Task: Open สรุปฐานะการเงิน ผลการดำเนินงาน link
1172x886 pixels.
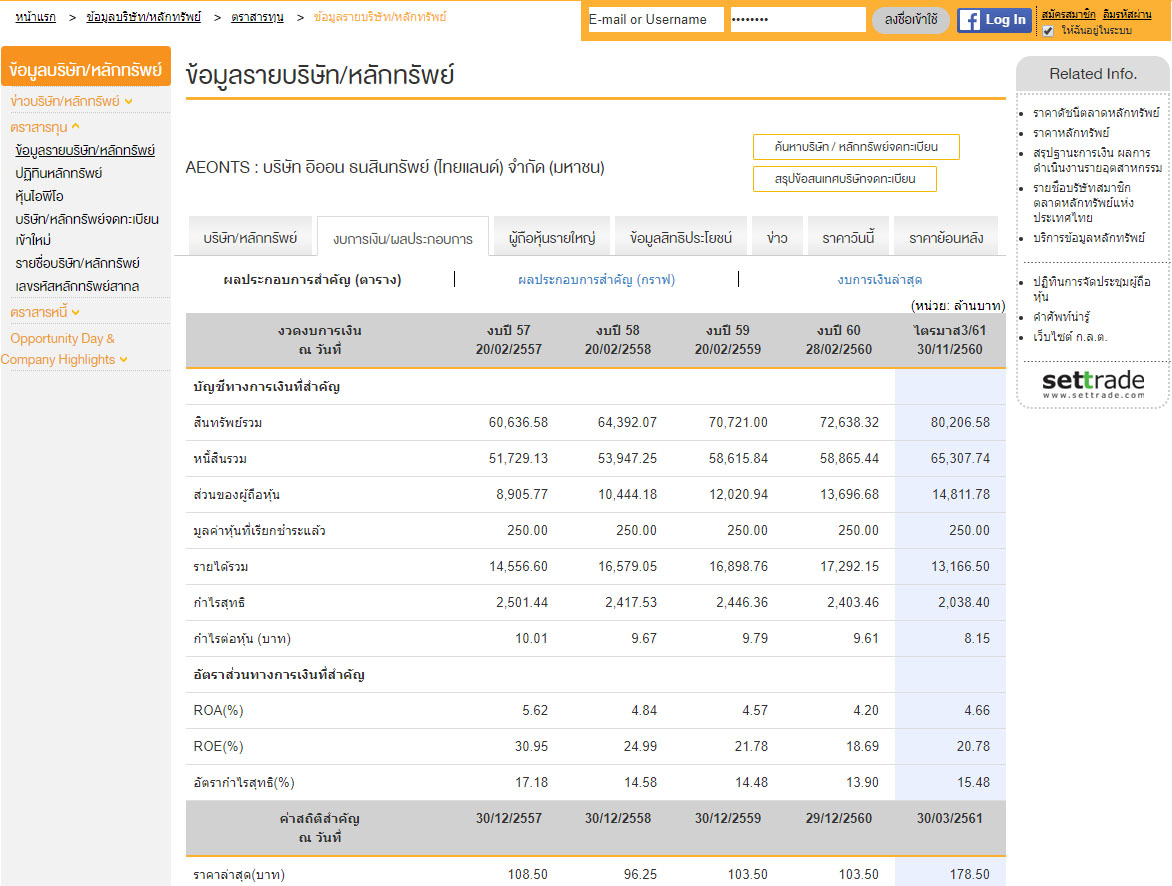Action: (x=1097, y=160)
